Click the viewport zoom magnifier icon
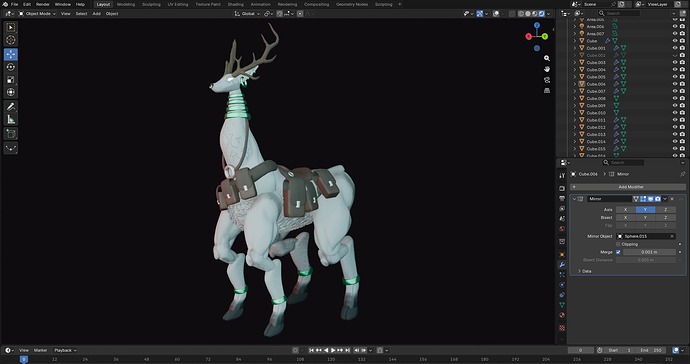This screenshot has height=364, width=690. 547,58
